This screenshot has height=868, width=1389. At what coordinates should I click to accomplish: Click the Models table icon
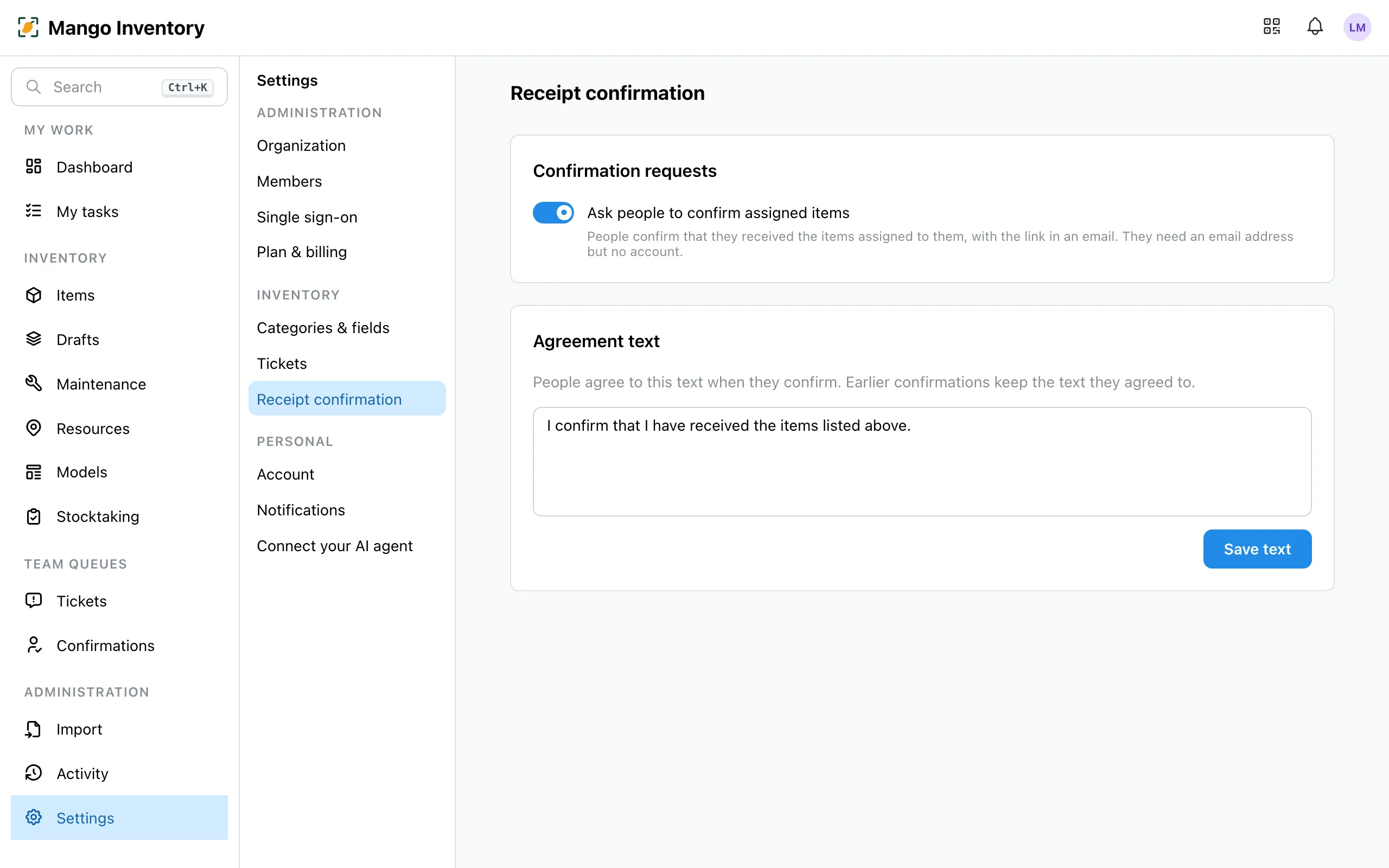coord(33,472)
